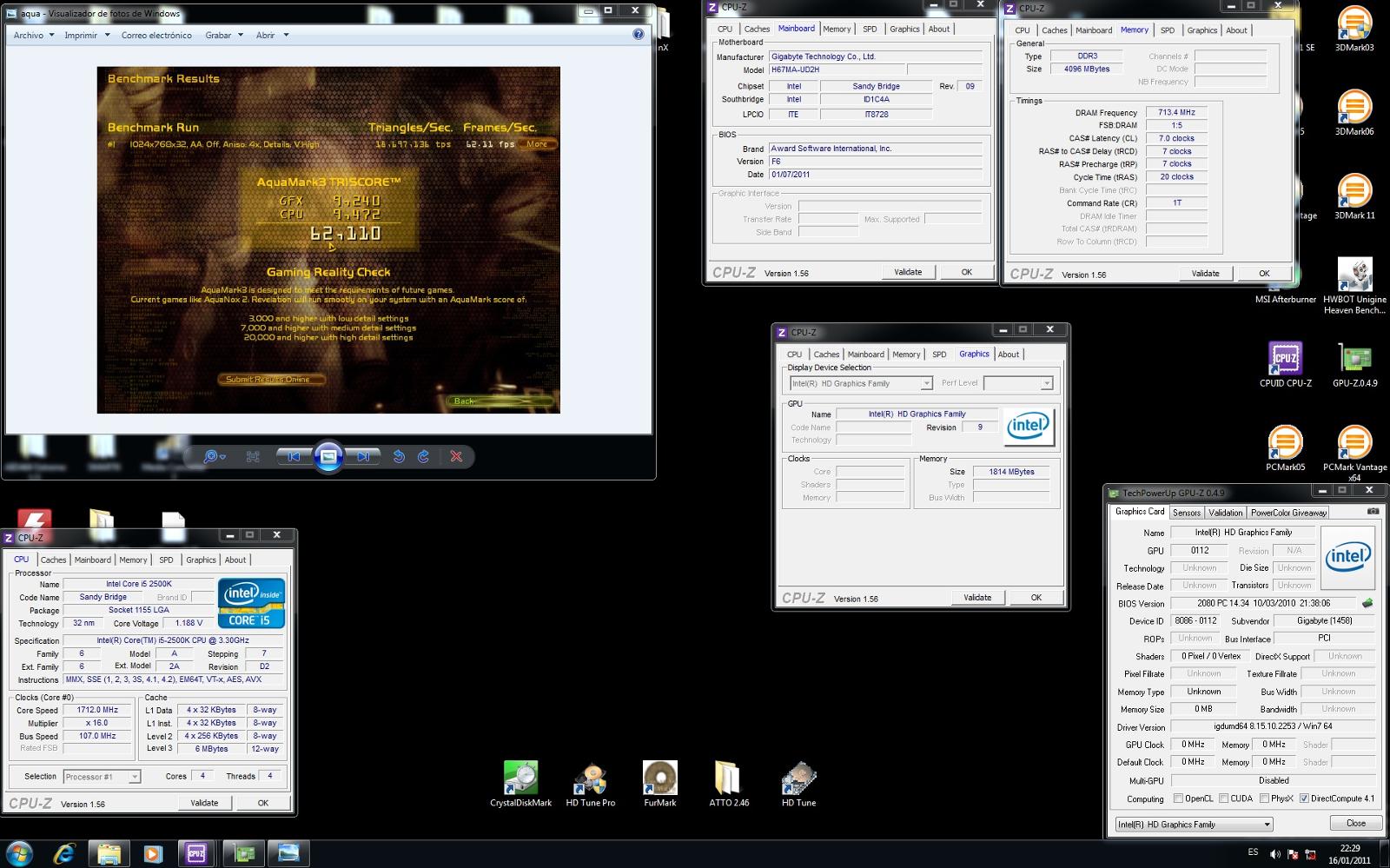The width and height of the screenshot is (1390, 868).
Task: Toggle CUDA checkbox in GPU-Z
Action: [x=1223, y=798]
